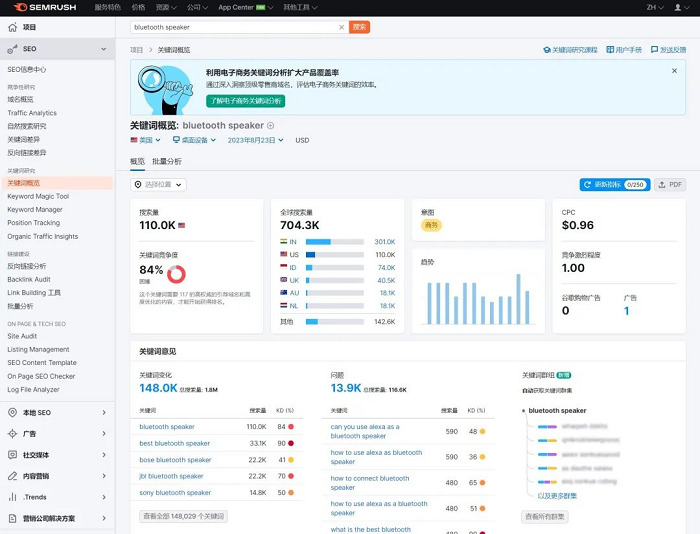Open 价格 in top navigation

[138, 7]
